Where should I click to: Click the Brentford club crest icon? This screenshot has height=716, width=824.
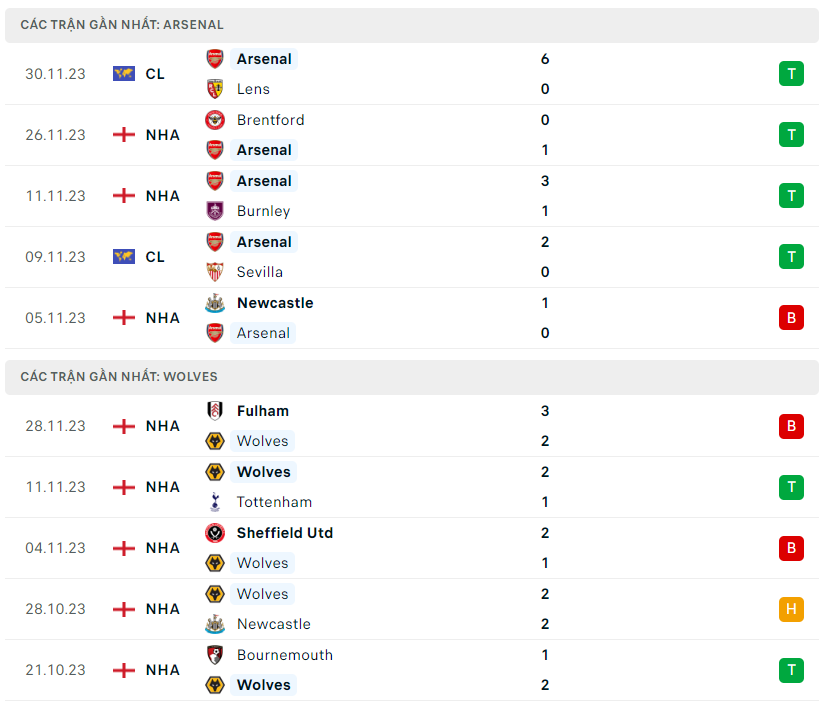(215, 120)
